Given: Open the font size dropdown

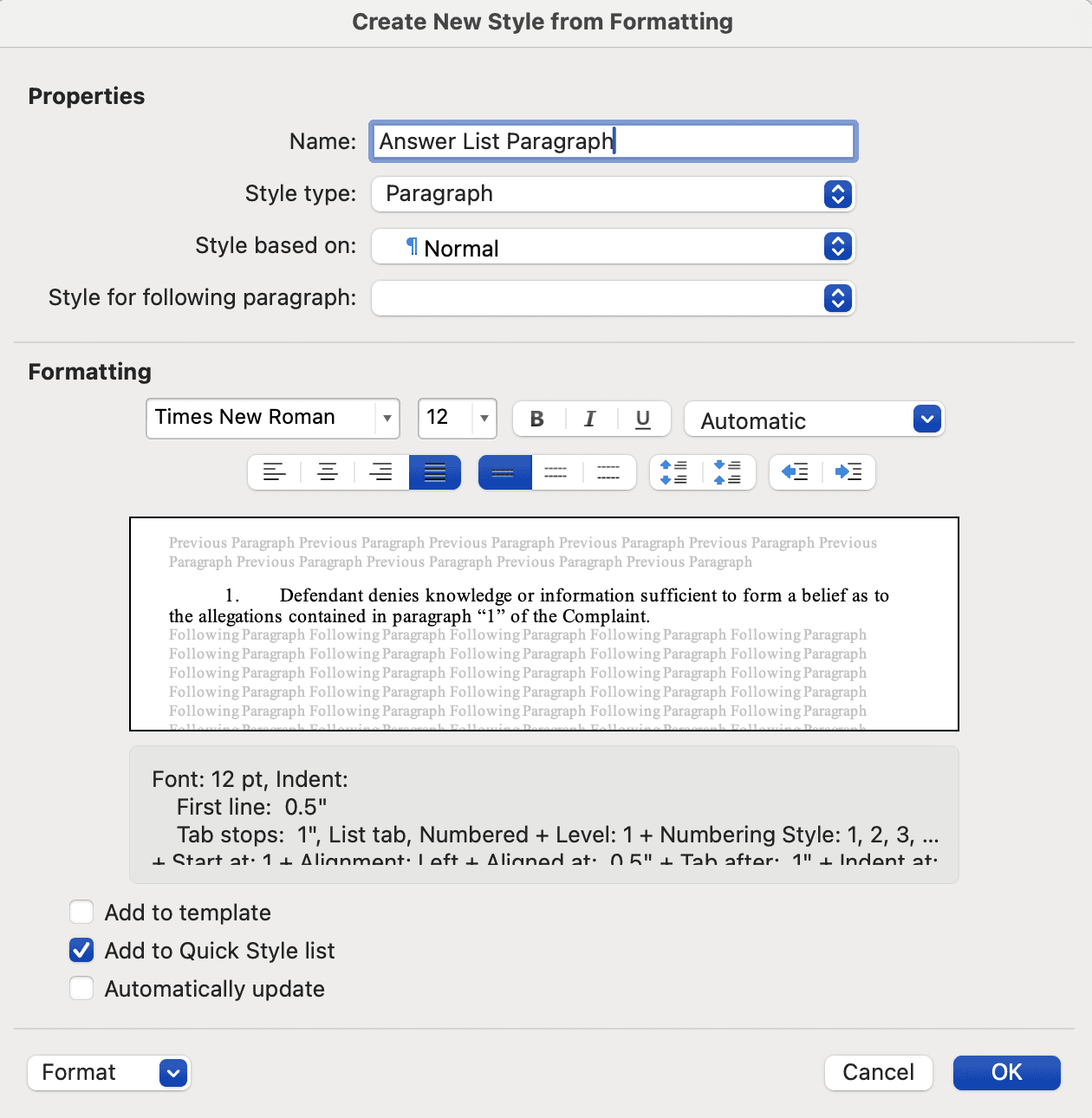Looking at the screenshot, I should click(x=482, y=419).
